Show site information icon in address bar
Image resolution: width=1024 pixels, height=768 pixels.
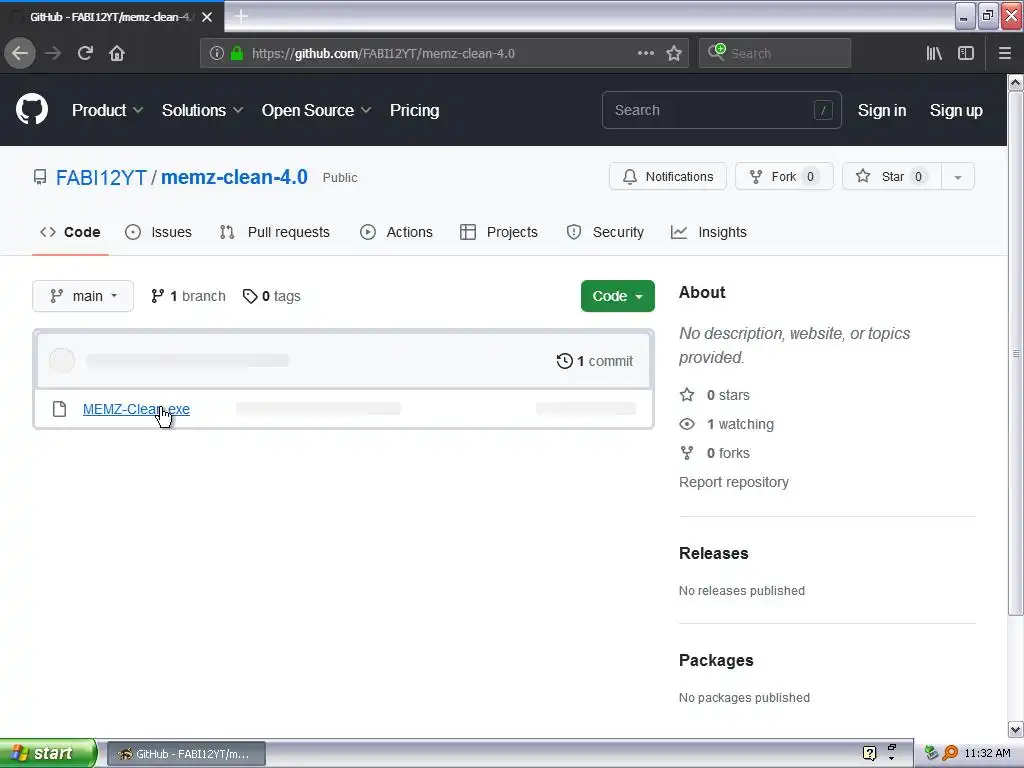216,53
